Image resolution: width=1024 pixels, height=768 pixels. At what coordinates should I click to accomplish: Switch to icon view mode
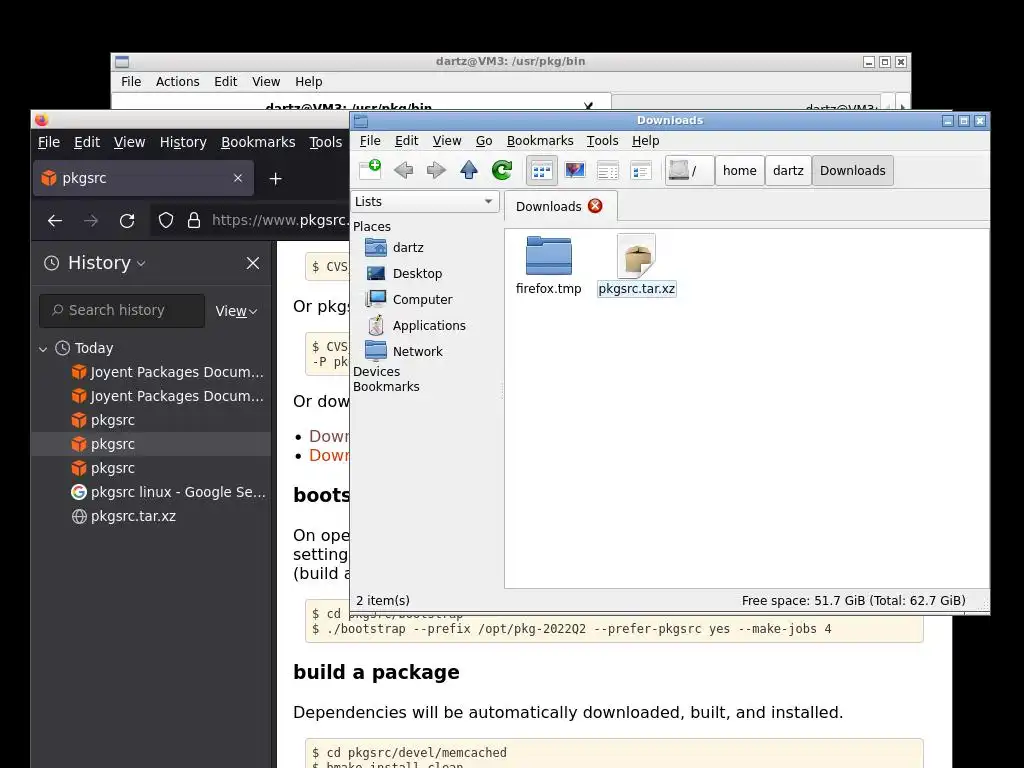(541, 170)
